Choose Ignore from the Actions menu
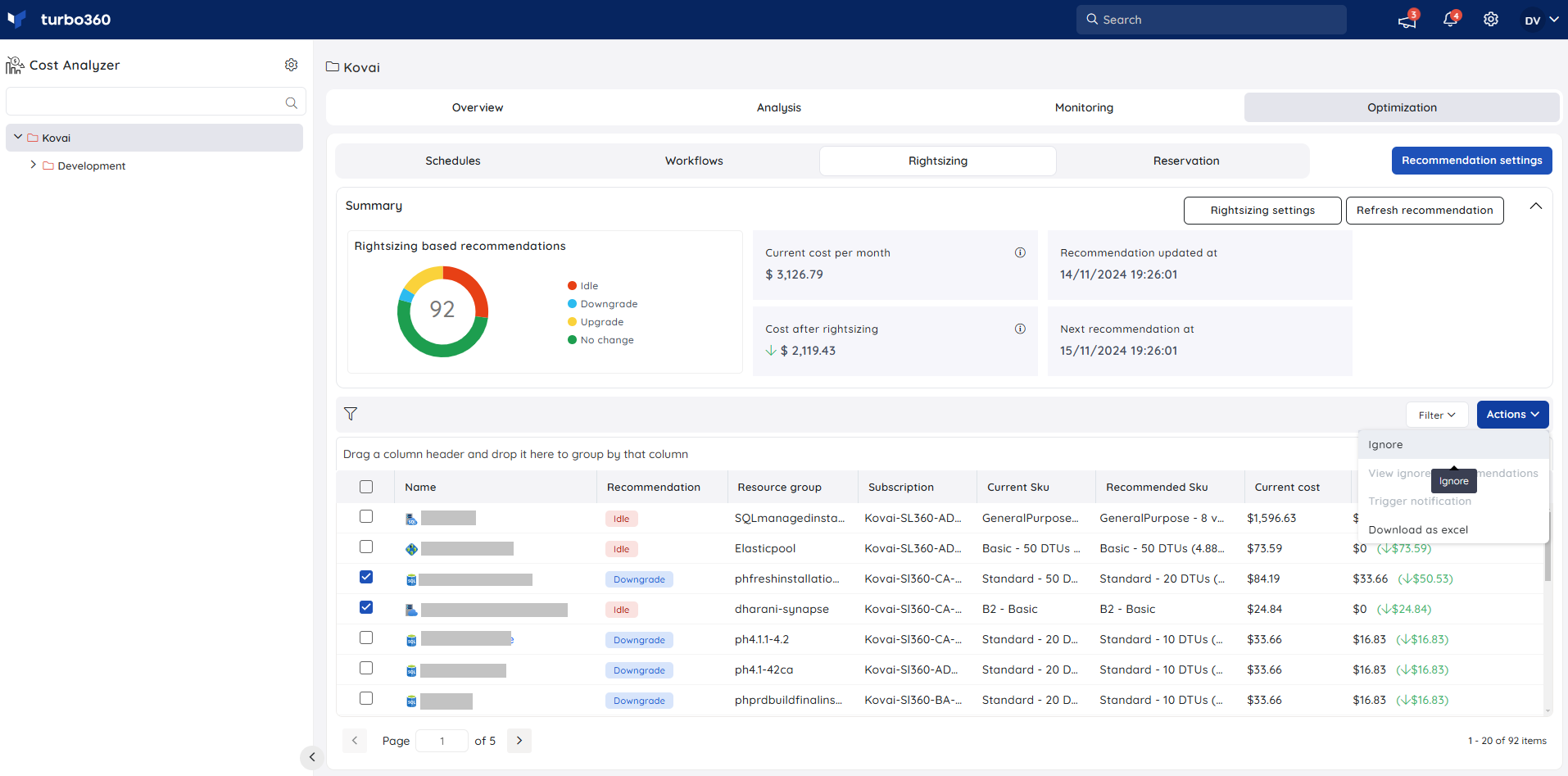The width and height of the screenshot is (1568, 776). [1453, 445]
